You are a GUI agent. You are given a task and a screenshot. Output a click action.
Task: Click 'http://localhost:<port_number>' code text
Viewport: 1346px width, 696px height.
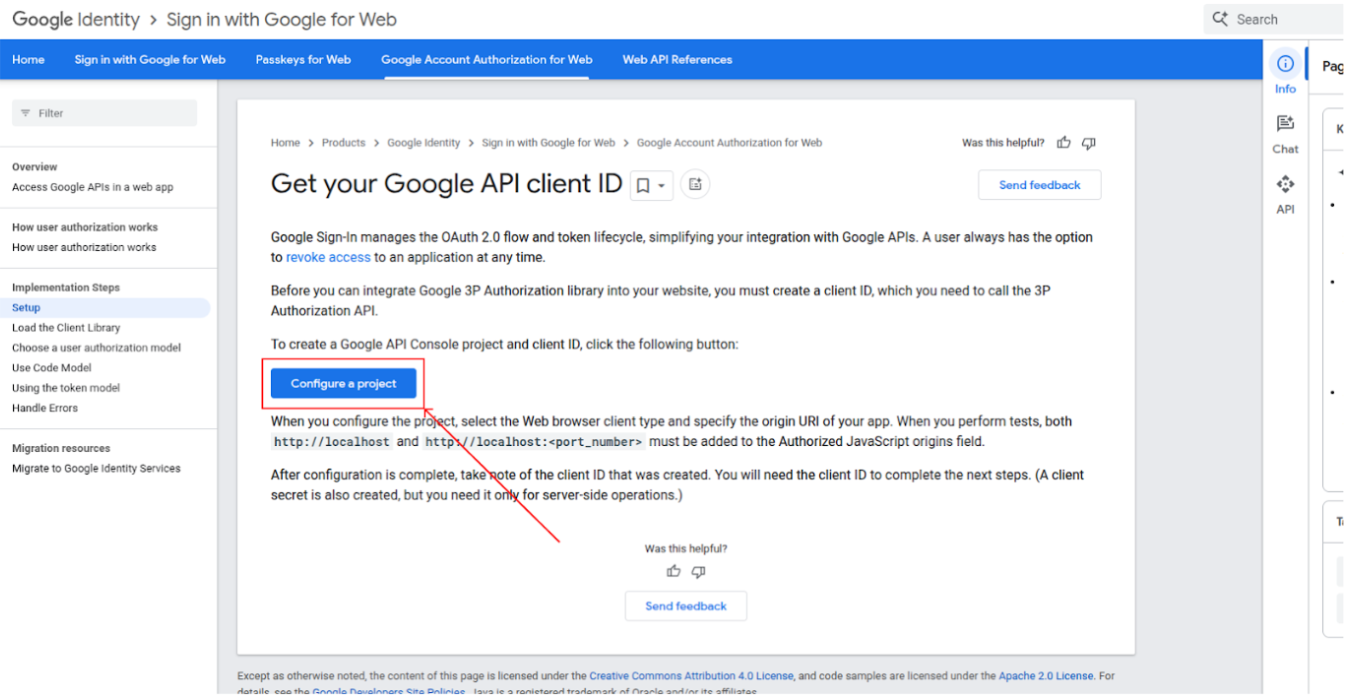point(534,442)
